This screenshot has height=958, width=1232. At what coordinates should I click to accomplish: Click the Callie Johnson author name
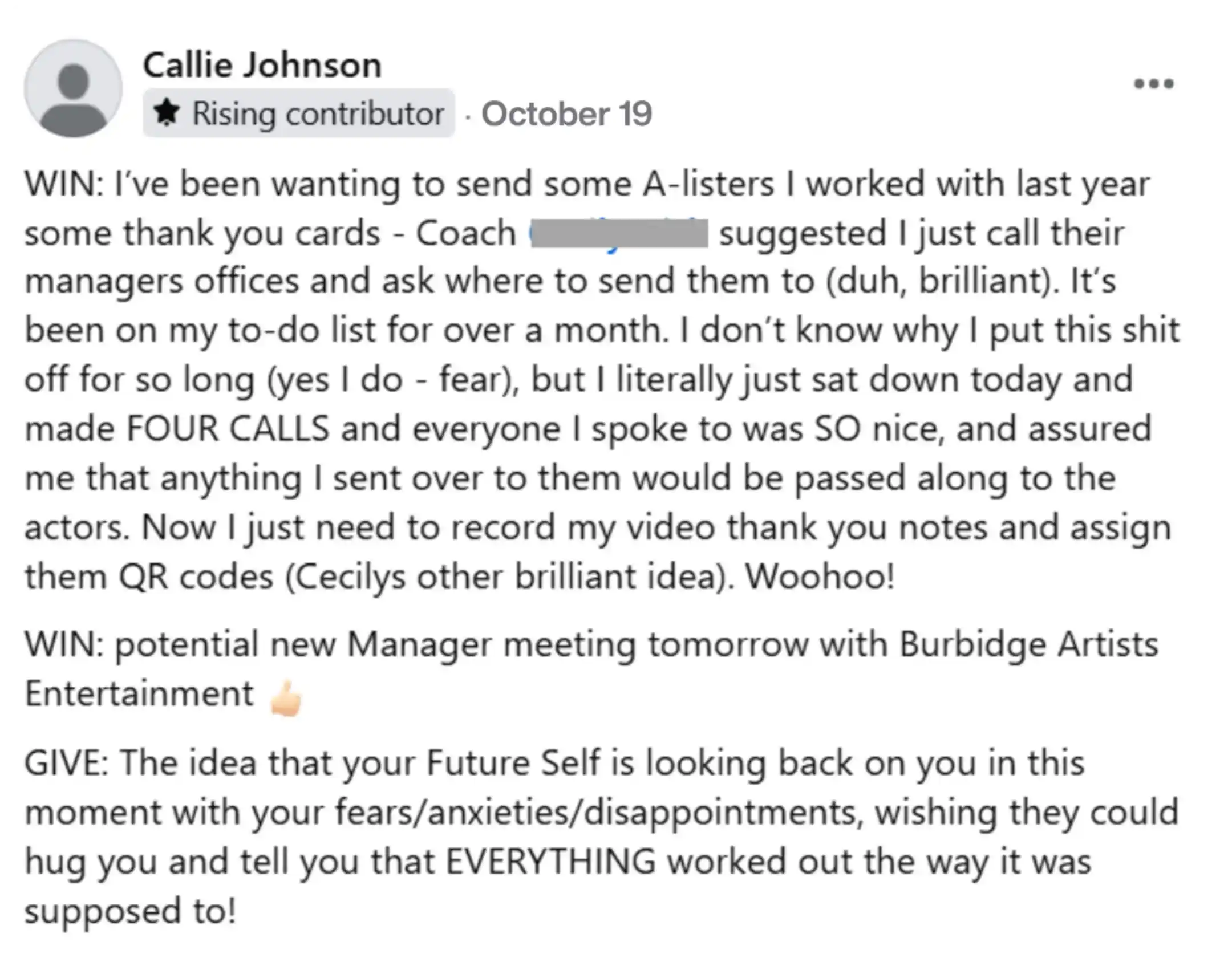[x=262, y=65]
